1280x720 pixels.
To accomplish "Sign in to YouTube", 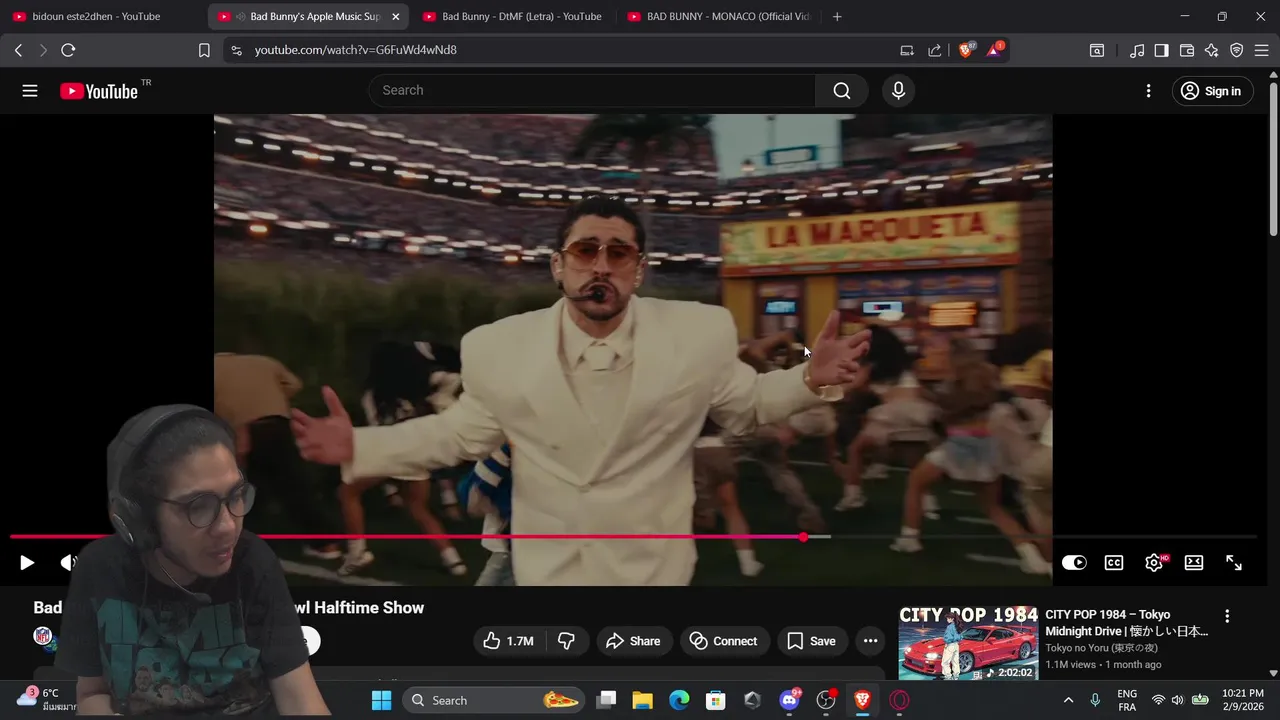I will (x=1212, y=91).
